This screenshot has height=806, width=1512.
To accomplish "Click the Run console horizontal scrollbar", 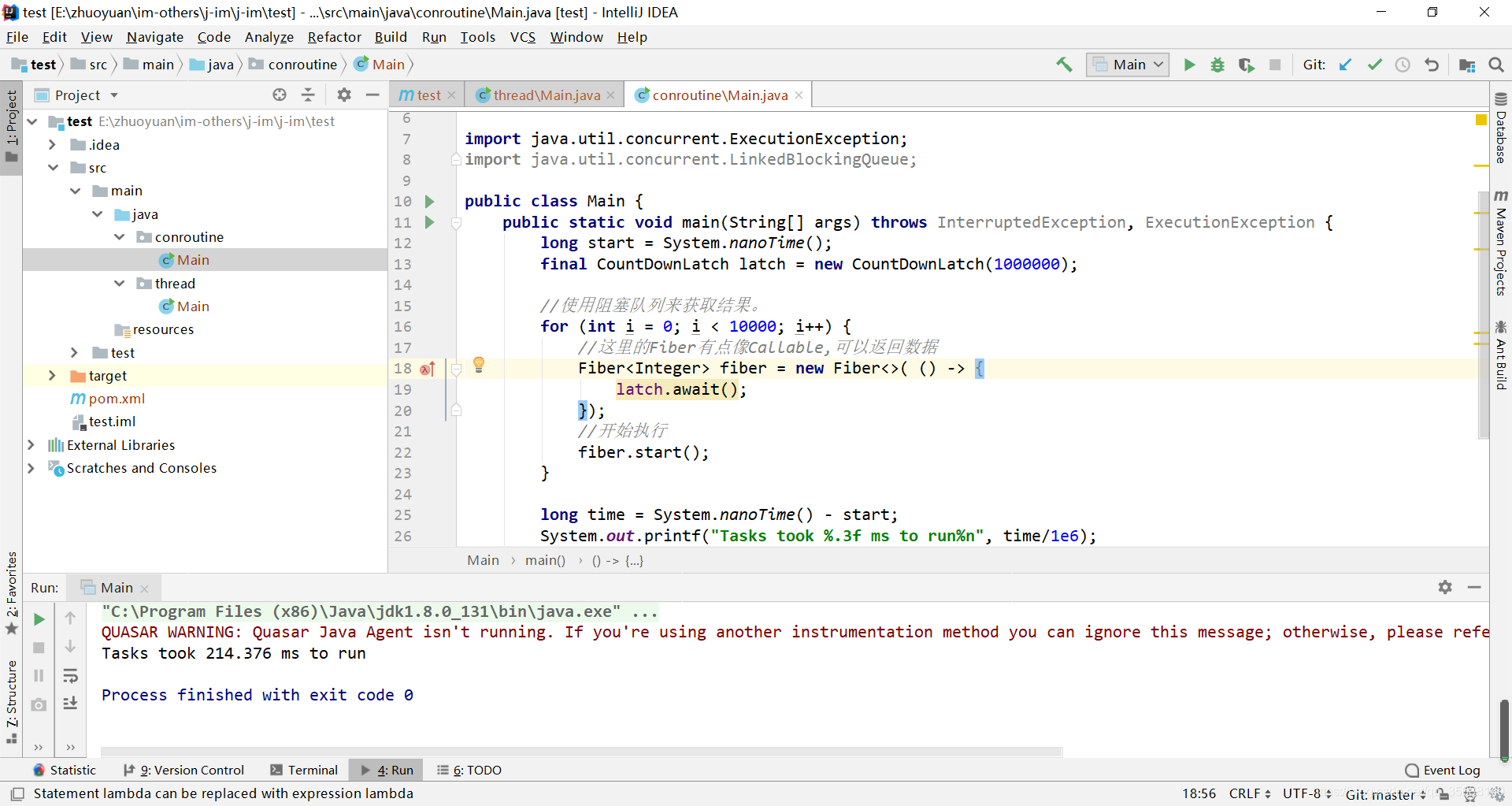I will pos(582,752).
